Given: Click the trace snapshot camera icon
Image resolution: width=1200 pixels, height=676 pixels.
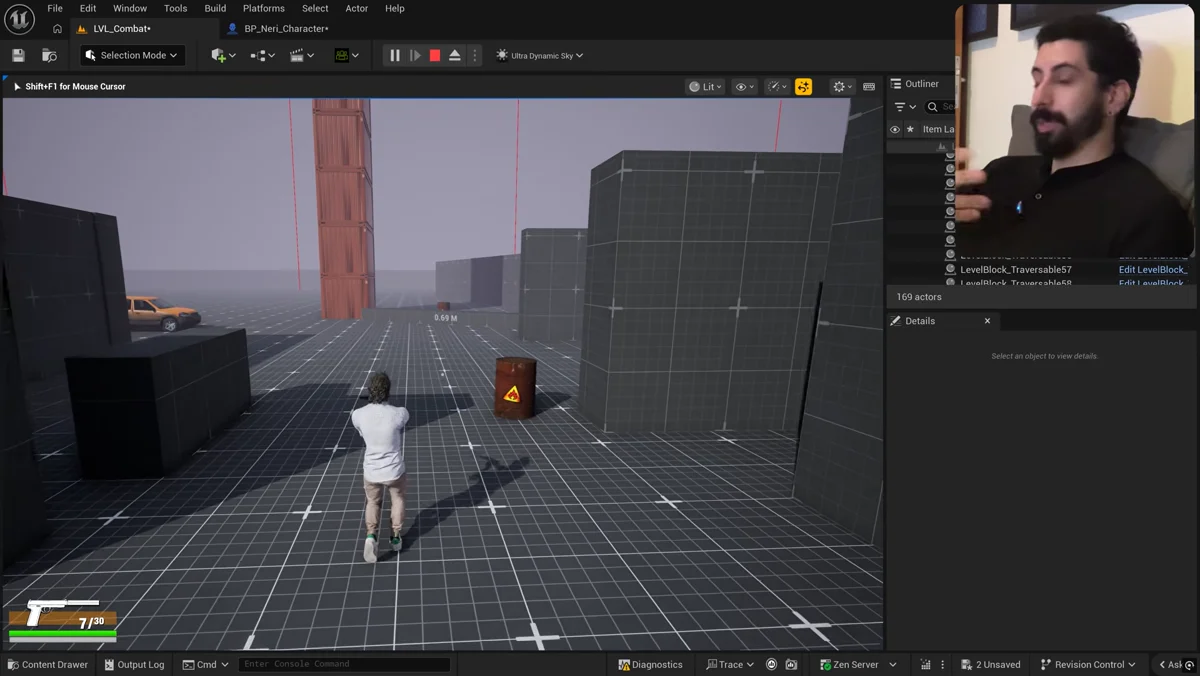Looking at the screenshot, I should (x=791, y=664).
